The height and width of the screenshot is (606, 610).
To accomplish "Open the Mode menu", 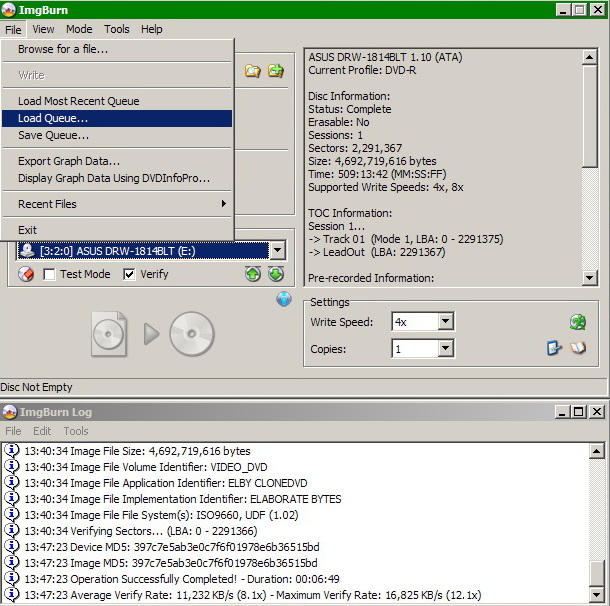I will point(79,29).
